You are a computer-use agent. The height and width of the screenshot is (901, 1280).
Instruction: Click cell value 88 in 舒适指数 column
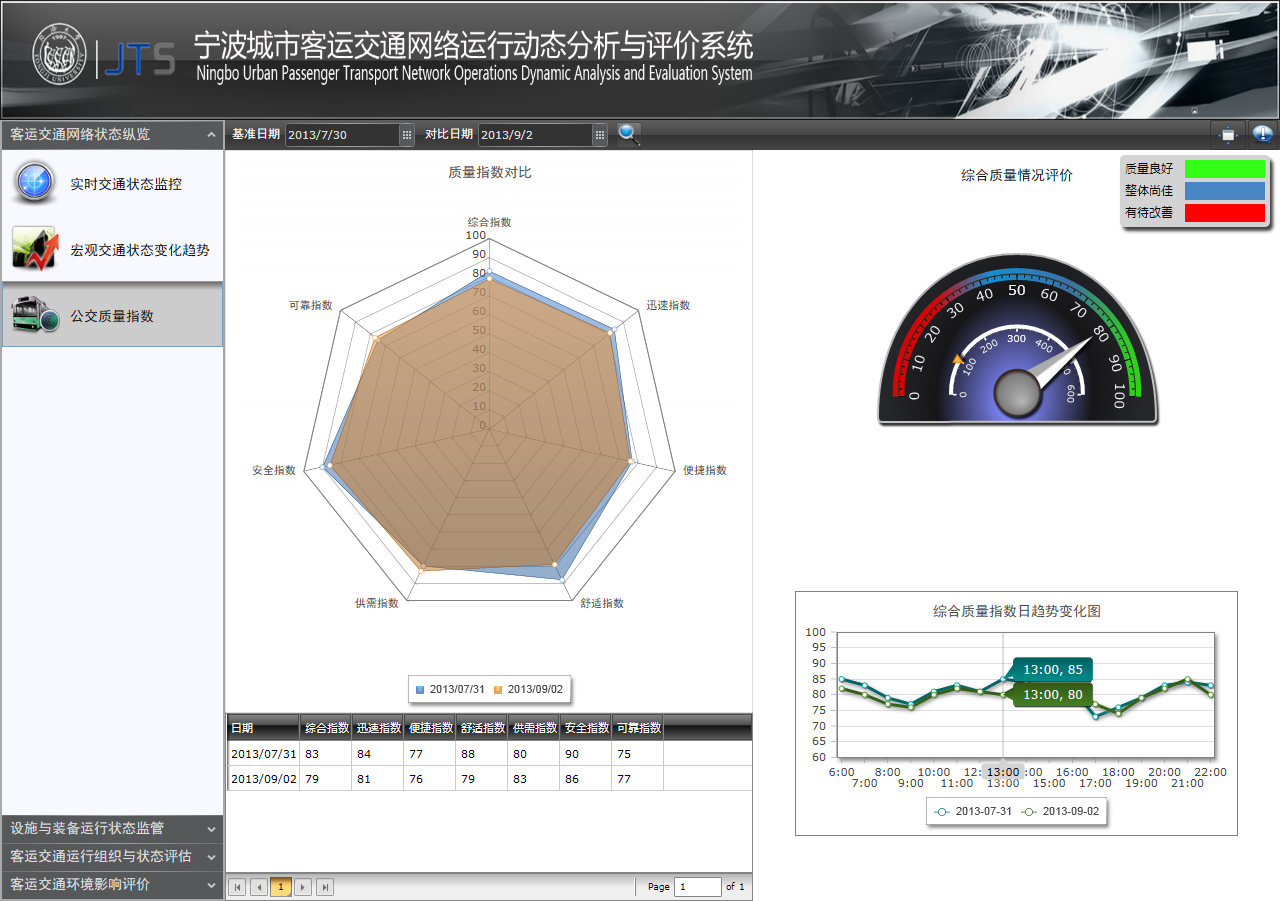(x=467, y=754)
